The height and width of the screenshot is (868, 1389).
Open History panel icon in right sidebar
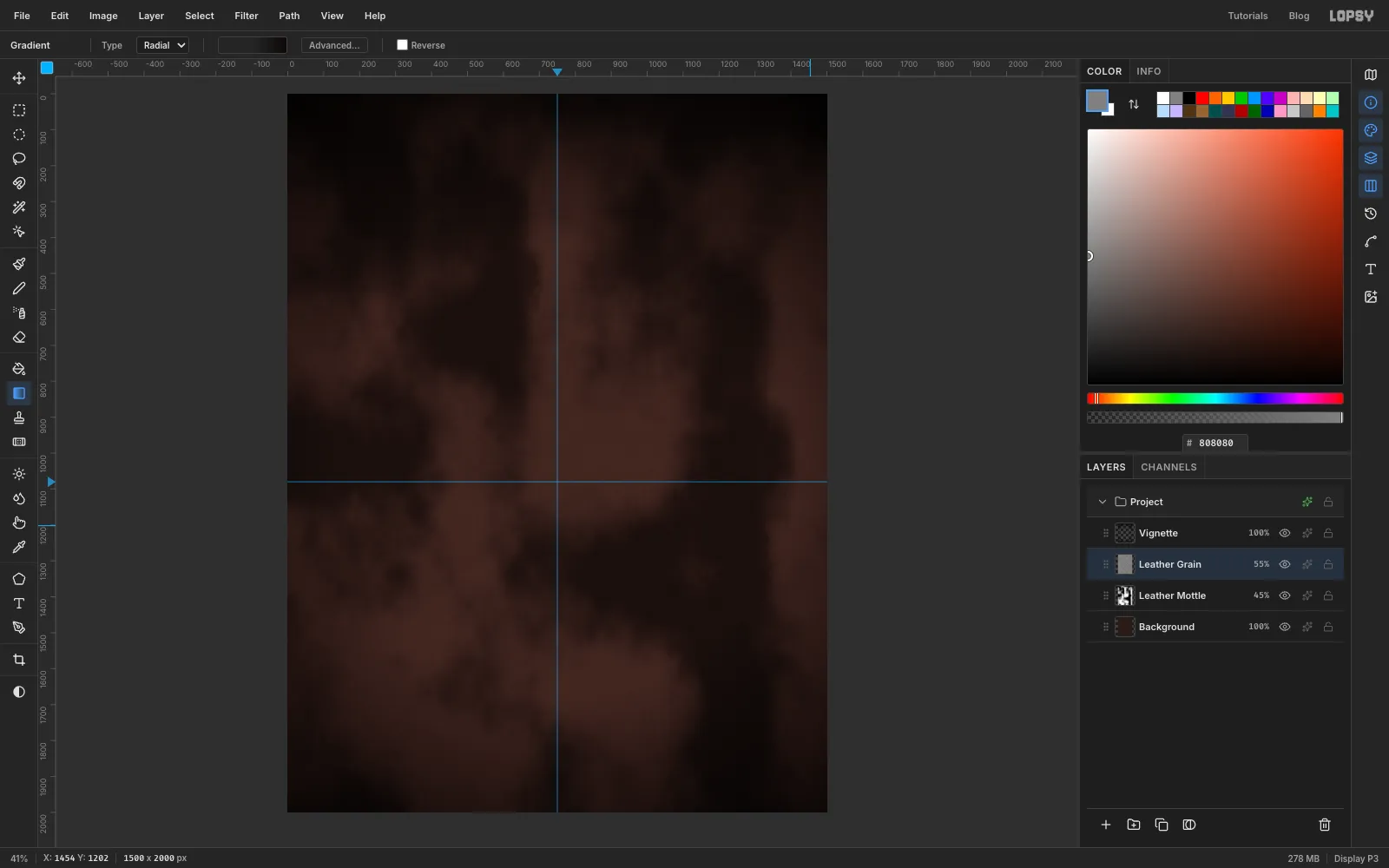[x=1371, y=214]
